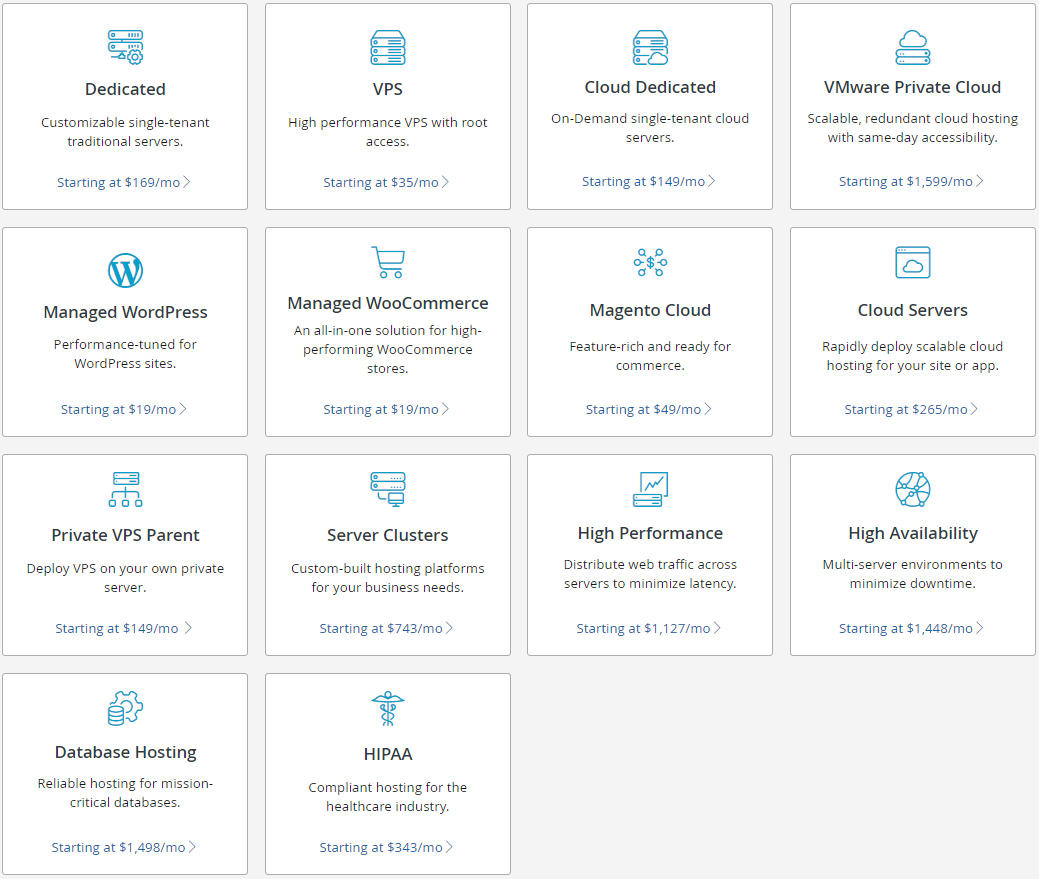The width and height of the screenshot is (1039, 879).
Task: Select the Database Hosting heading
Action: pyautogui.click(x=125, y=752)
